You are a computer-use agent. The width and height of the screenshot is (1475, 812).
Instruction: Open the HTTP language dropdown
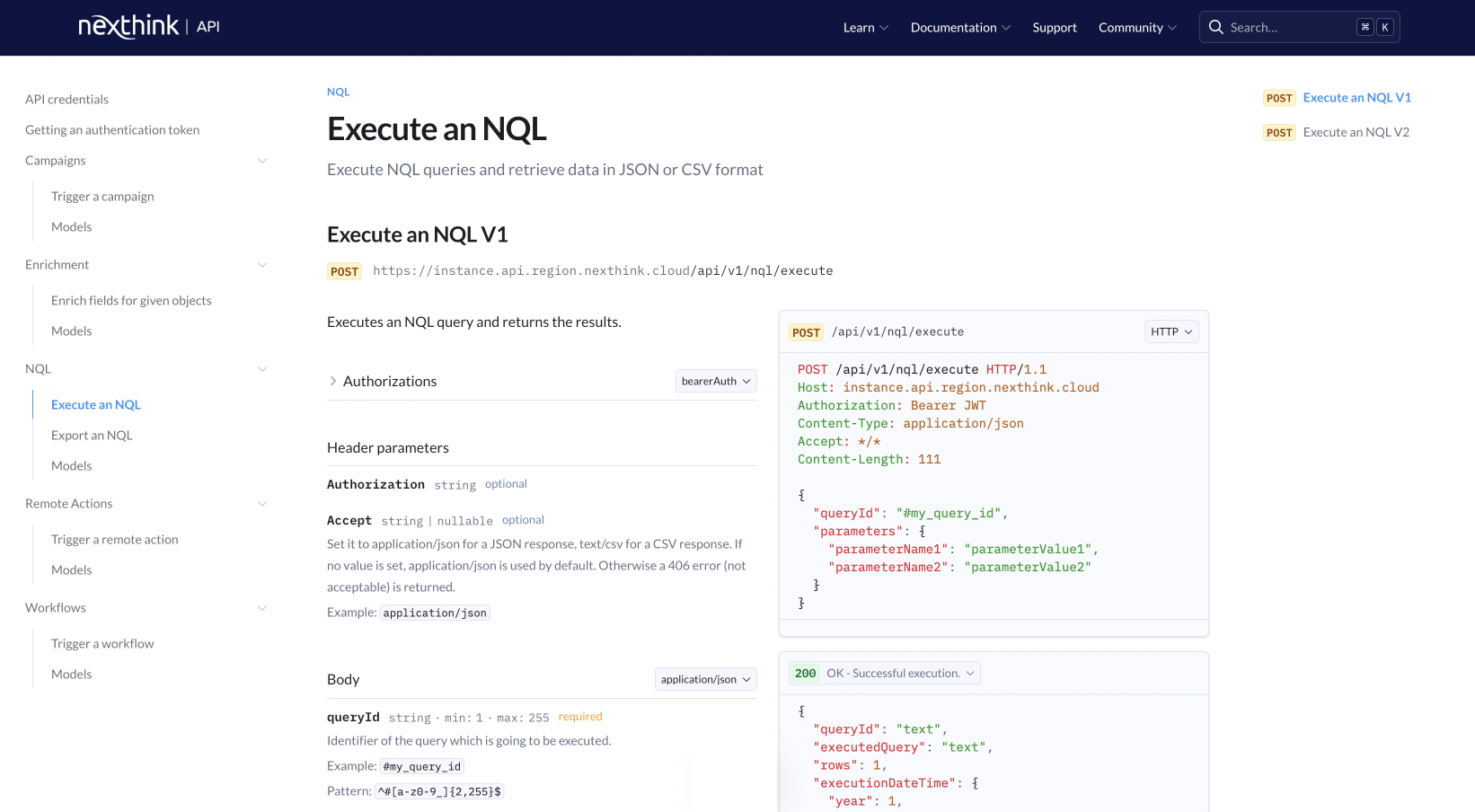click(1171, 331)
